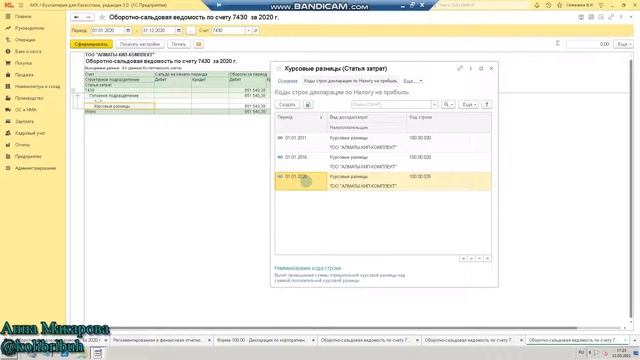The height and width of the screenshot is (360, 640).
Task: Click the Счет account input field
Action: (x=228, y=31)
